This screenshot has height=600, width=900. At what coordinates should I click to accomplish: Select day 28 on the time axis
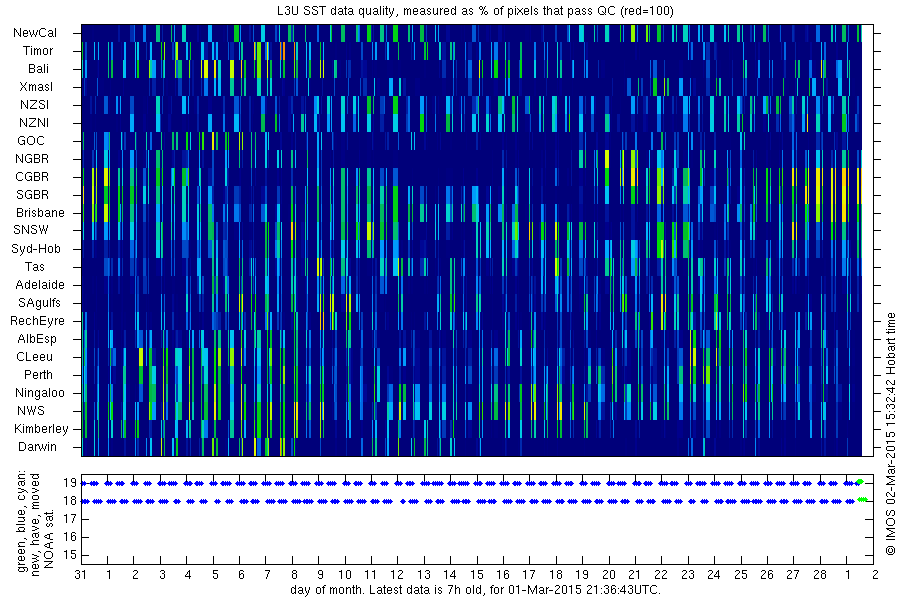pos(820,575)
